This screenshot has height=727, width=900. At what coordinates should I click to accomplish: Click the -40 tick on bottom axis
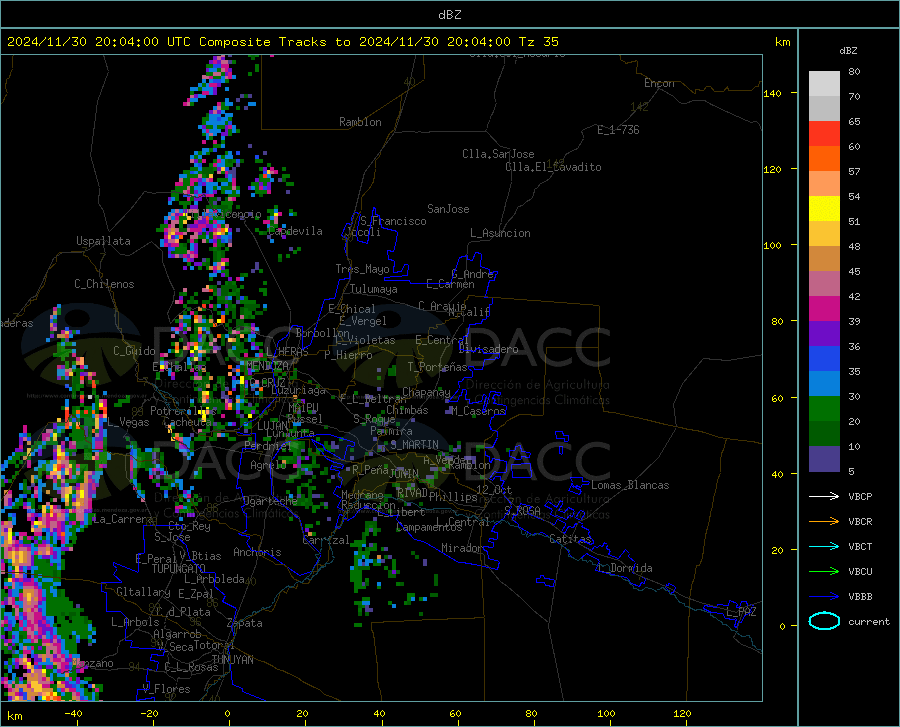pyautogui.click(x=73, y=714)
